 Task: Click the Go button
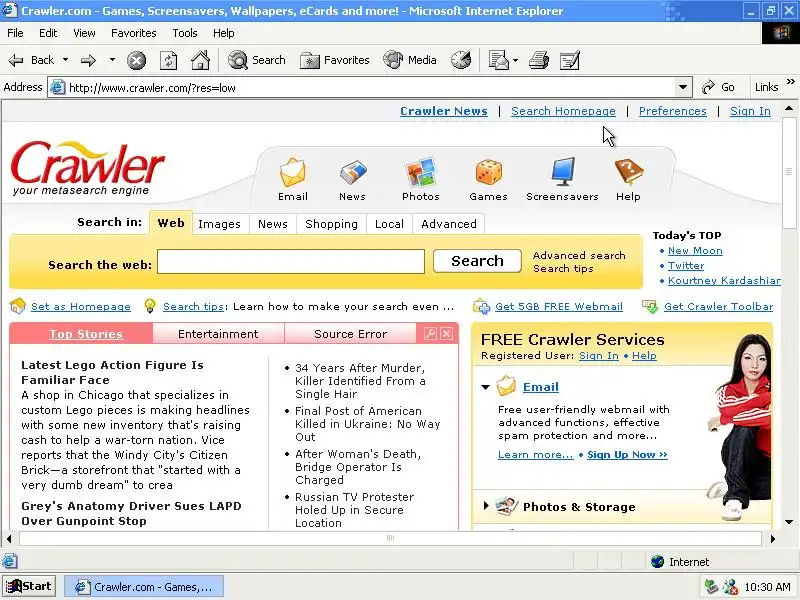coord(718,87)
